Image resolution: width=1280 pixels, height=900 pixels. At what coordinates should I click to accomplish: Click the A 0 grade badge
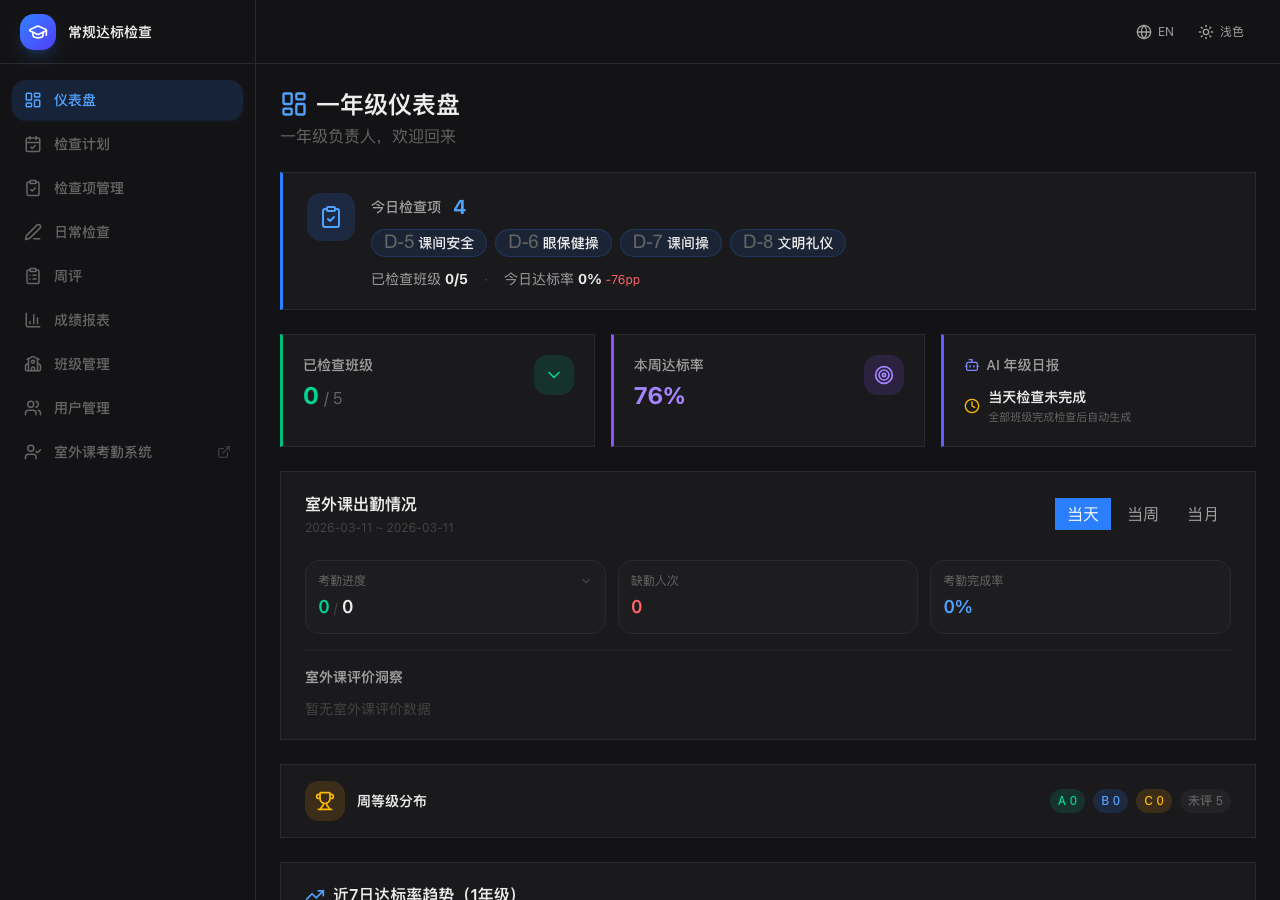tap(1067, 801)
